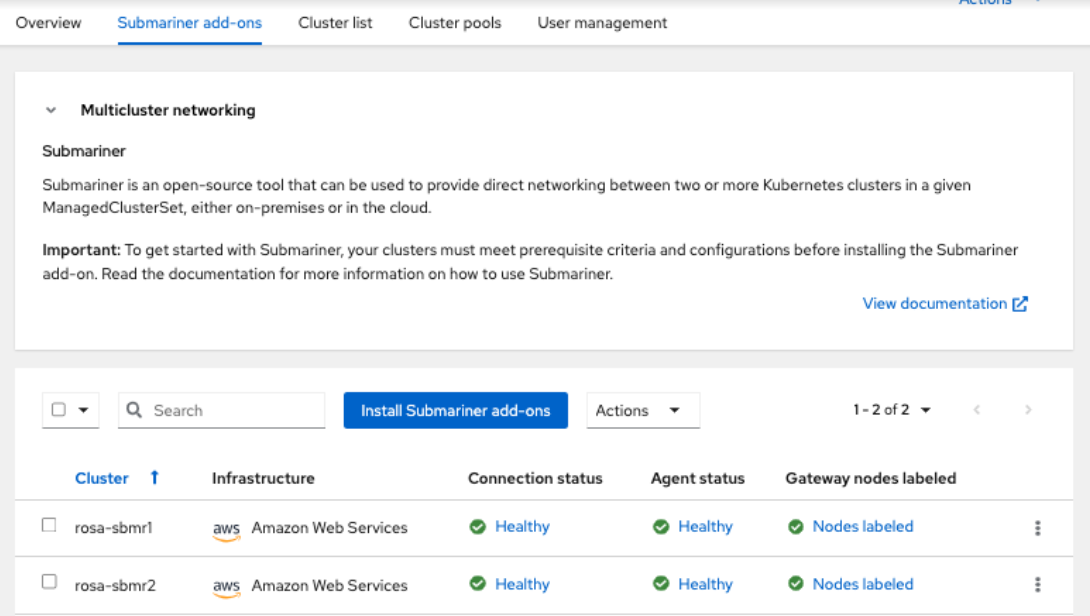Viewport: 1090px width, 616px height.
Task: Switch to the Cluster list tab
Action: [335, 22]
